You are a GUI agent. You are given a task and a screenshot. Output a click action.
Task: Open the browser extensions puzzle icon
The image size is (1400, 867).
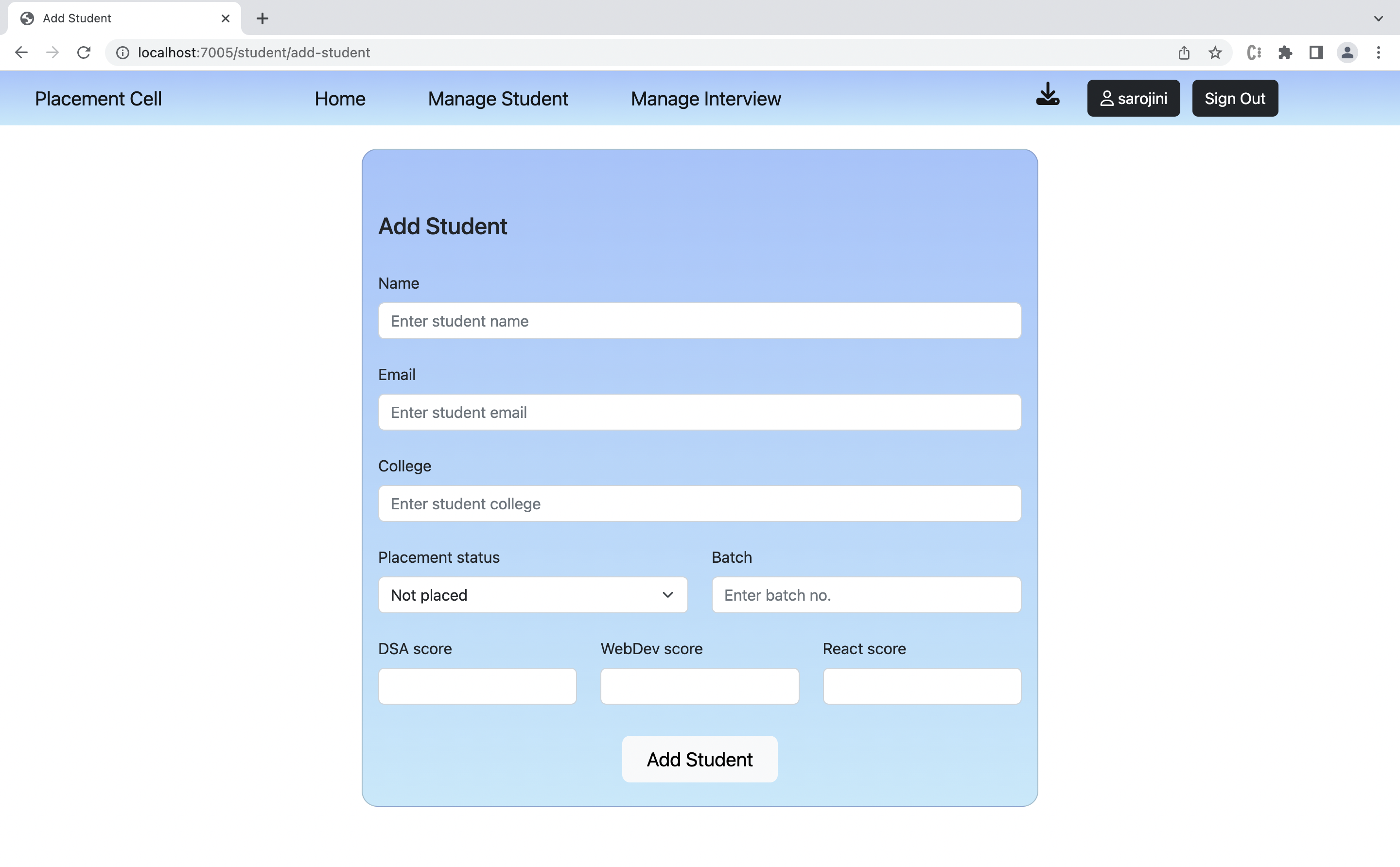(1286, 52)
